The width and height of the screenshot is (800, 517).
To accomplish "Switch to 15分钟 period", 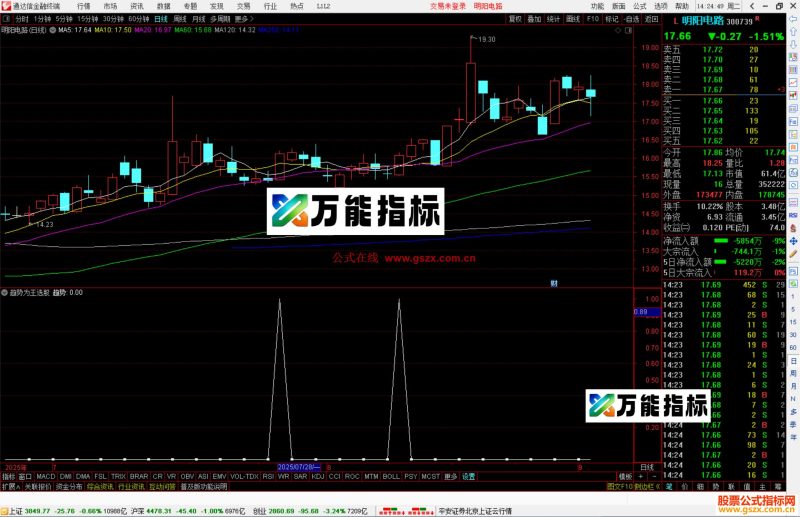I will [87, 19].
